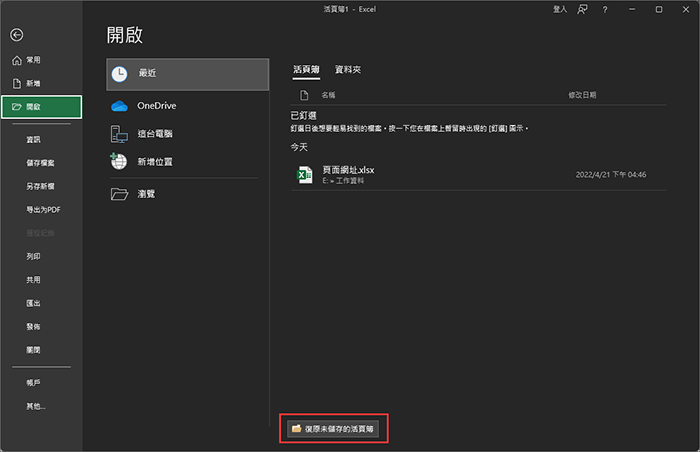Click the home icon next to 常用
The height and width of the screenshot is (452, 700).
(x=17, y=60)
